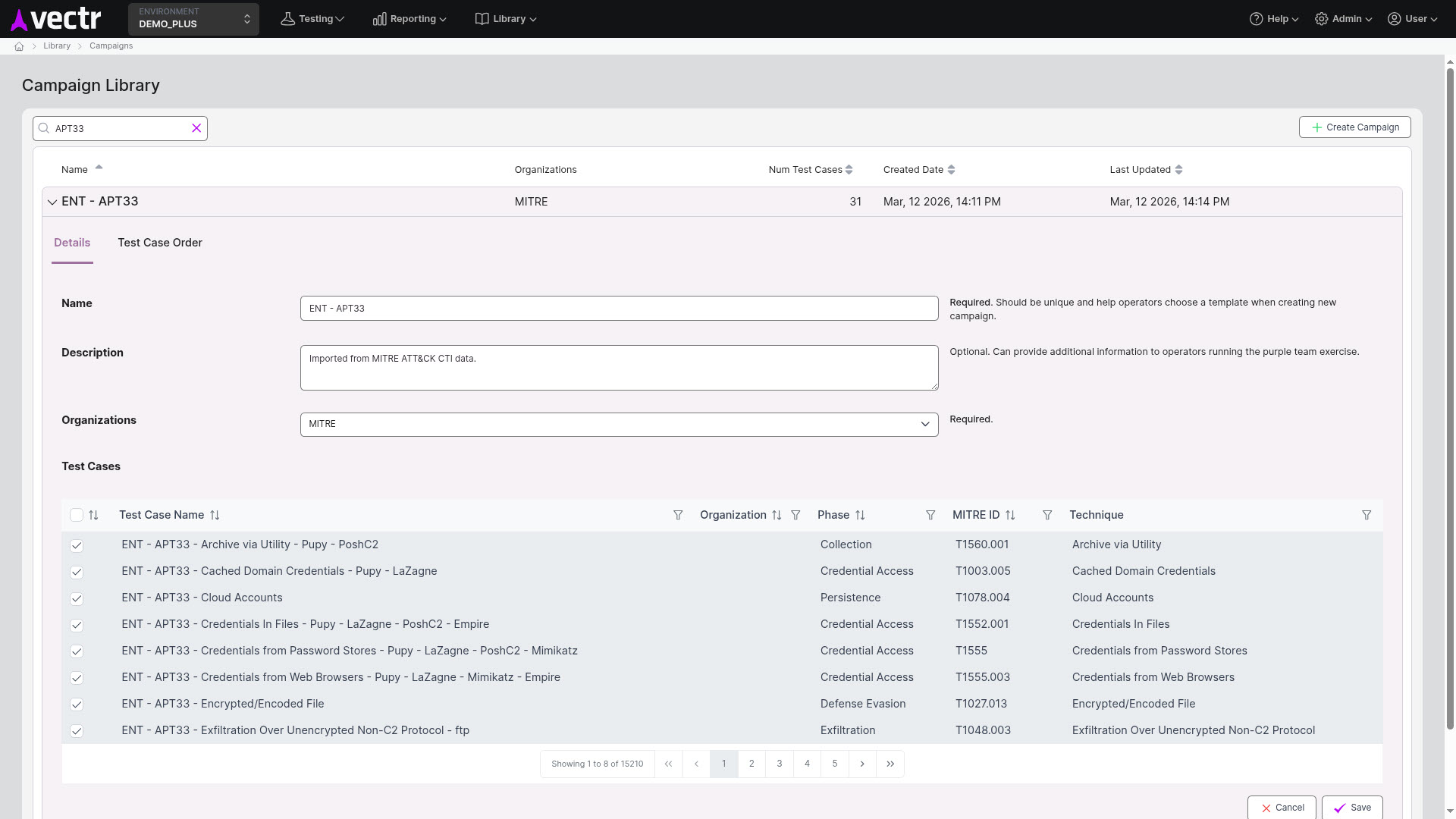Filter the Technique column
Image resolution: width=1456 pixels, height=819 pixels.
pyautogui.click(x=1367, y=516)
